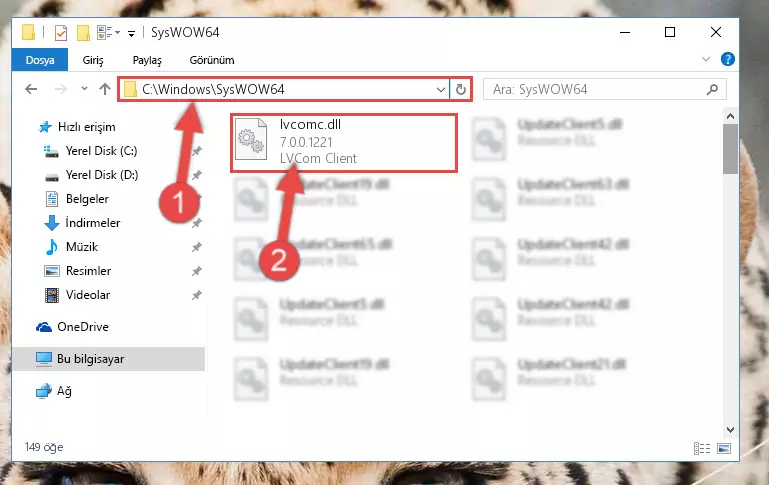Click the Properties icon in title bar

(60, 33)
